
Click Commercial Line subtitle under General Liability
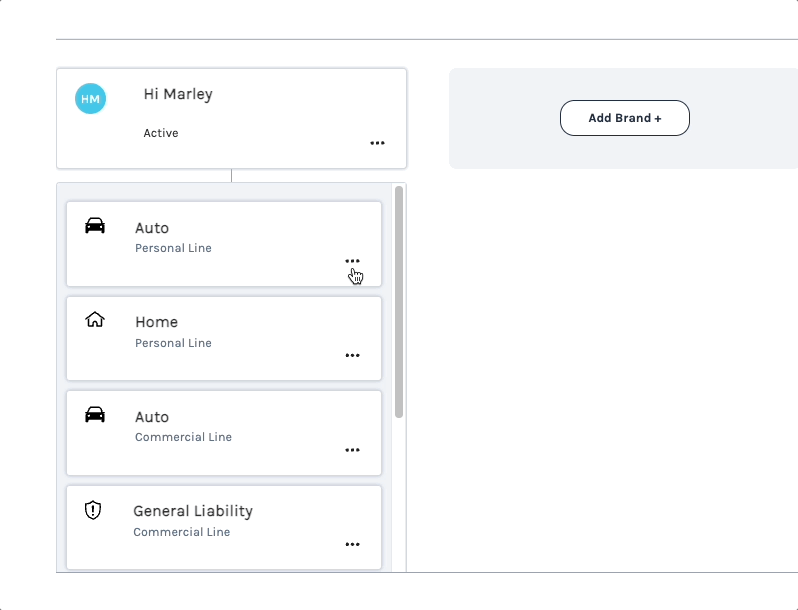click(182, 532)
